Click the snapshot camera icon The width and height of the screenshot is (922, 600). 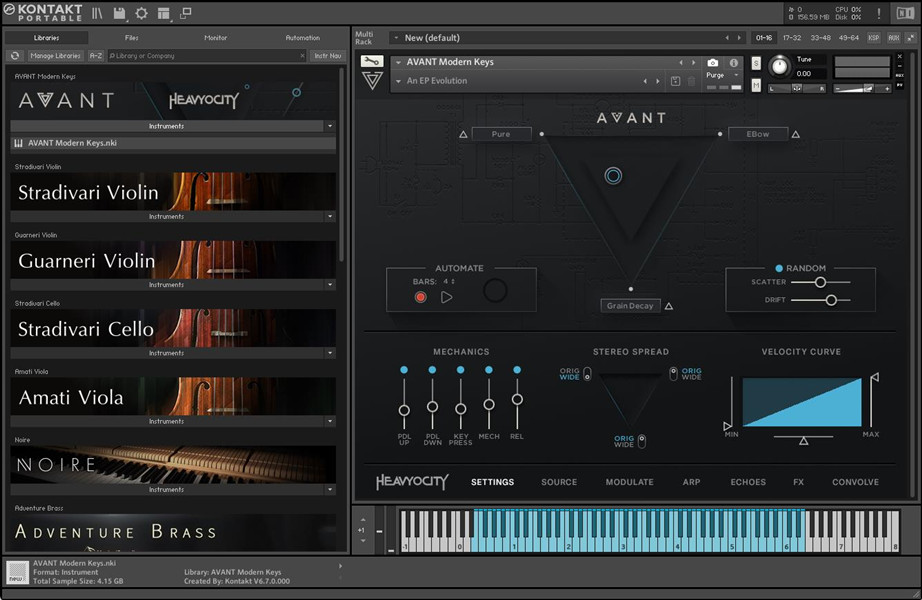[x=713, y=62]
